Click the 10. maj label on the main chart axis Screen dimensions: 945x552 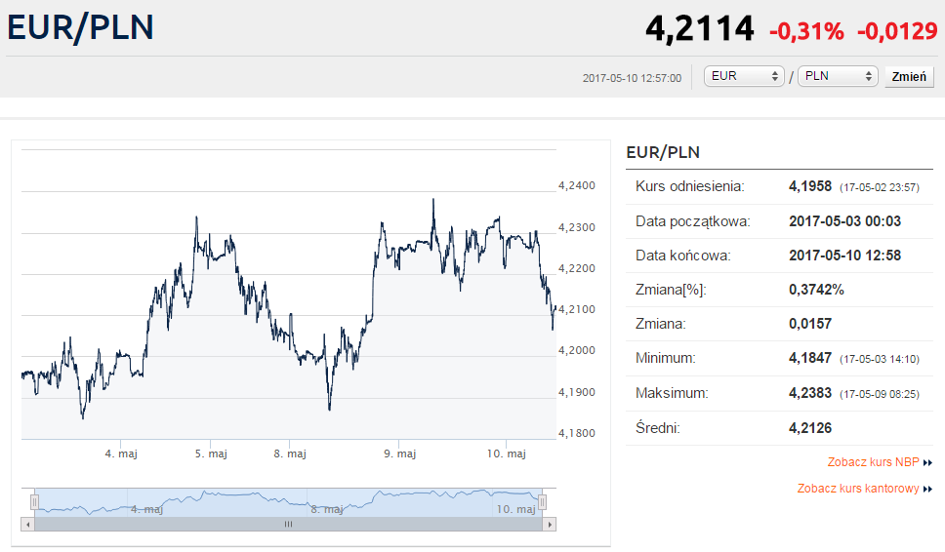(506, 454)
